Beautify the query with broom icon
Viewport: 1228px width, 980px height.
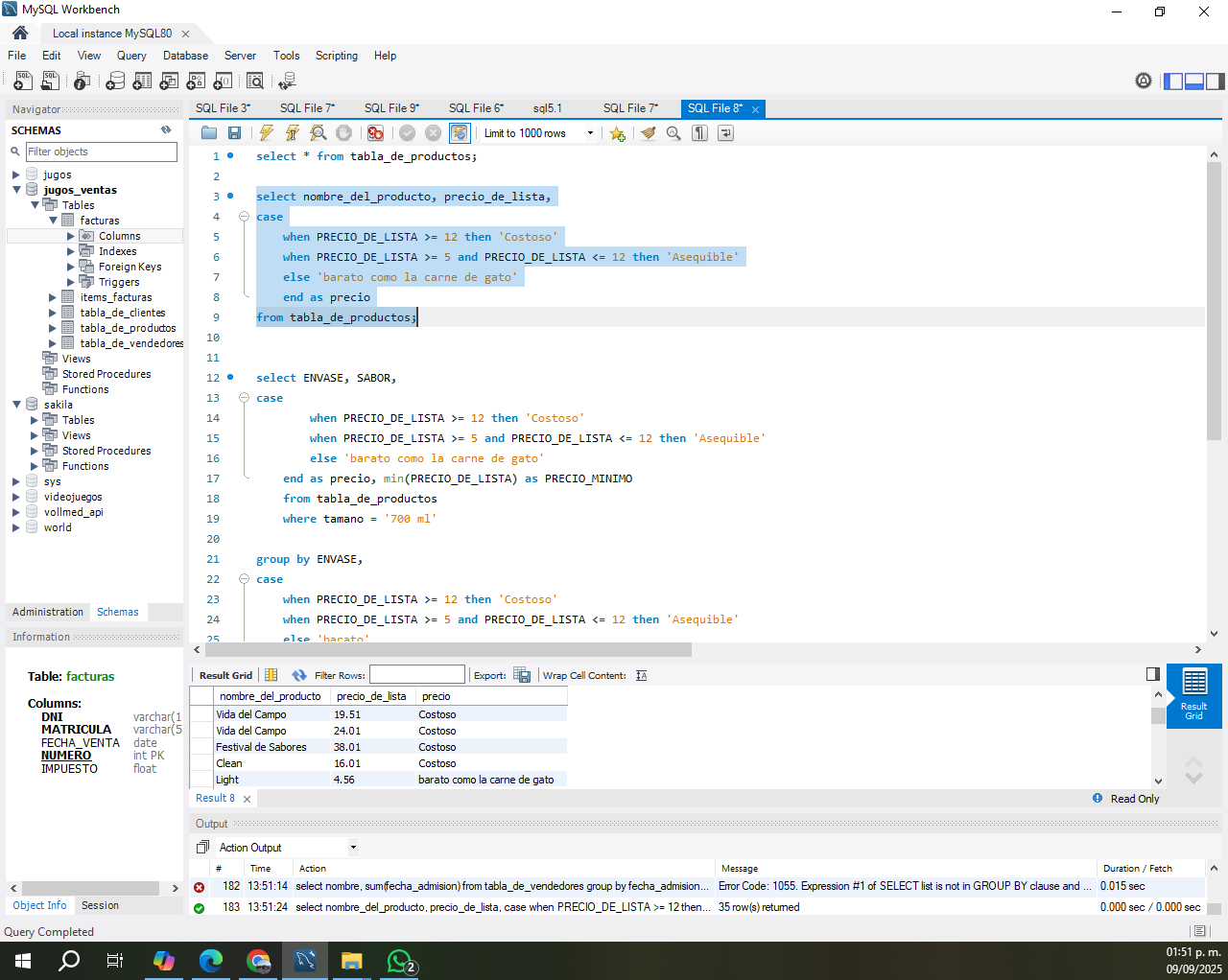[x=648, y=133]
